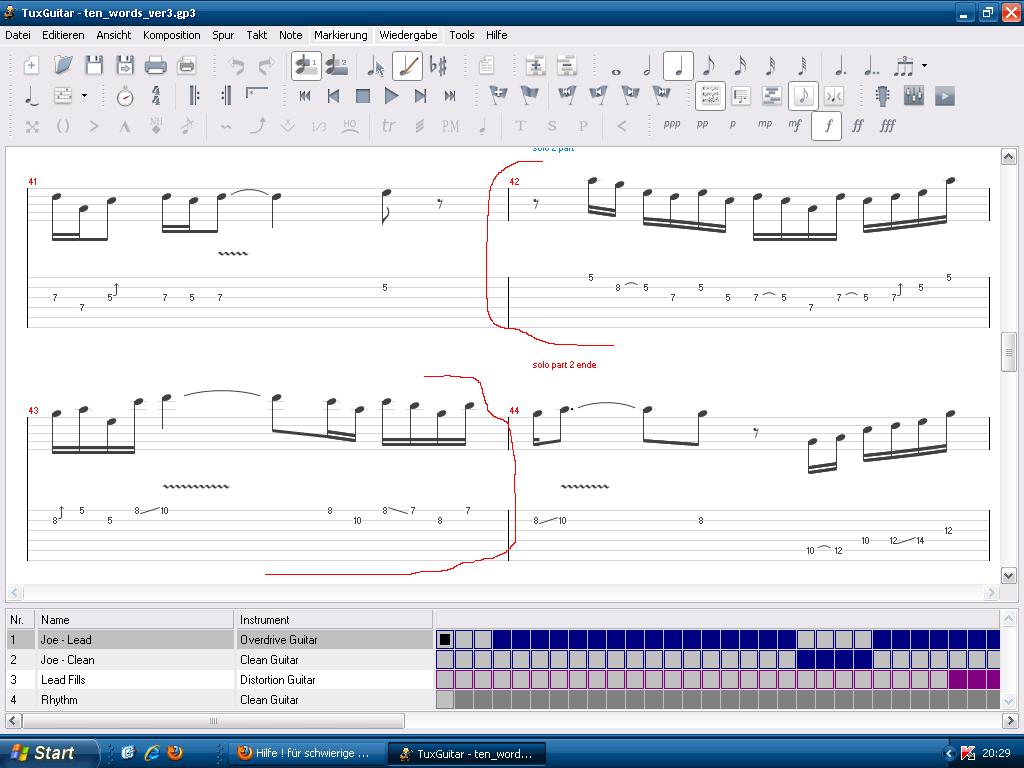Jump to the first marker
This screenshot has width=1024, height=768.
(566, 96)
